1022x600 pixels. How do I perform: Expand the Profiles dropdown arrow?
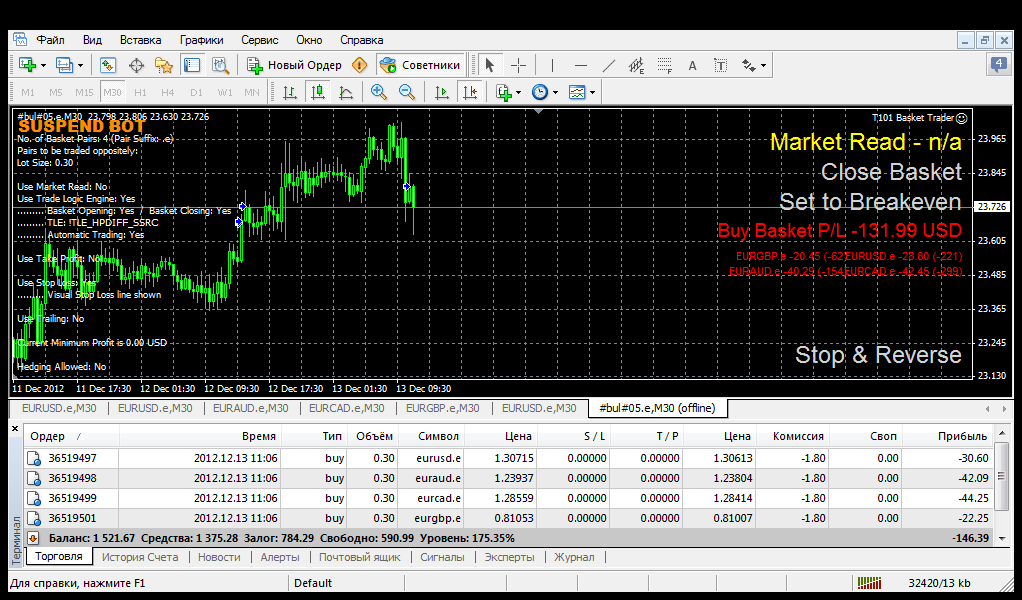[80, 65]
